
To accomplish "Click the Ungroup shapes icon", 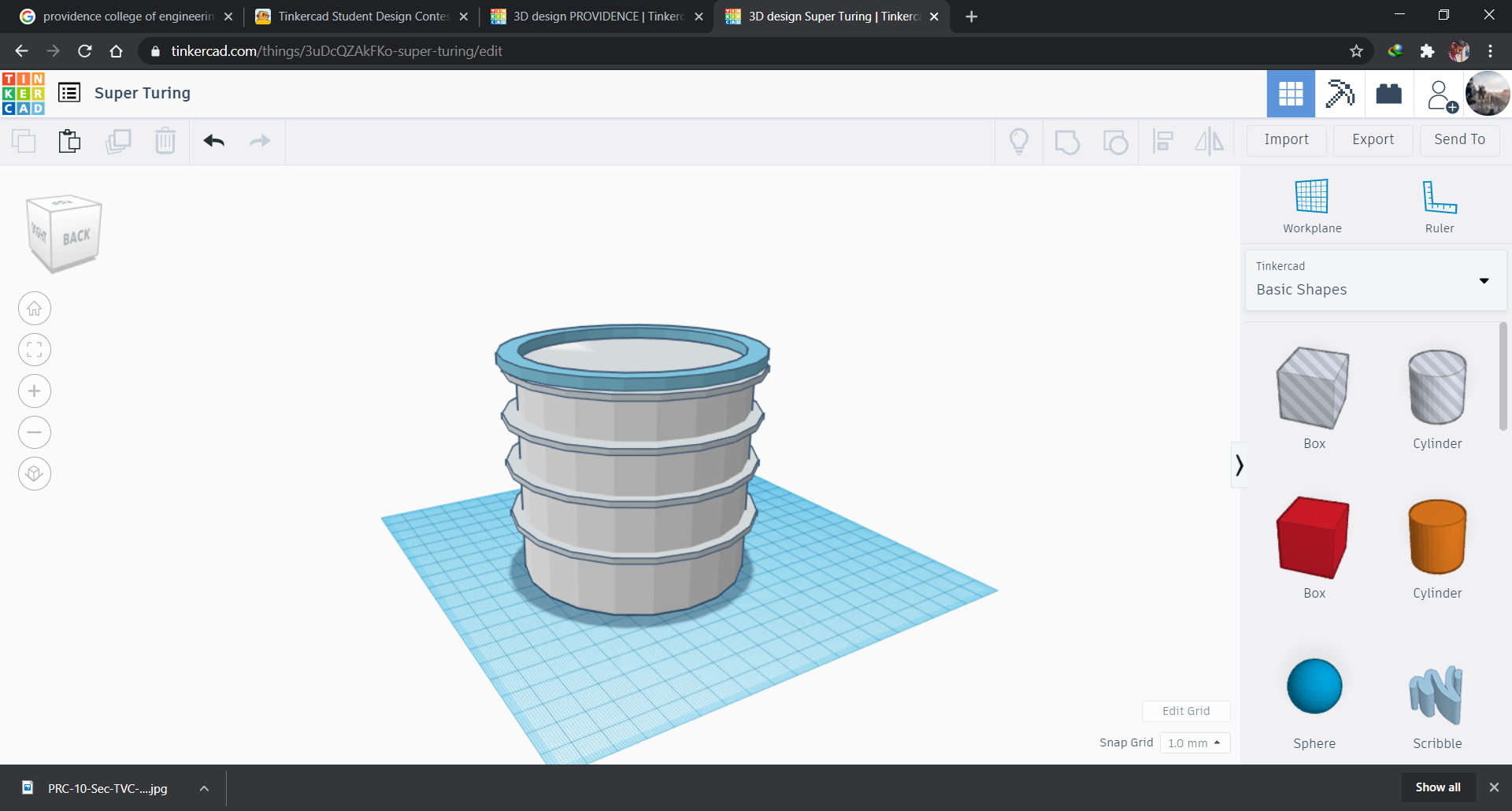I will tap(1115, 142).
